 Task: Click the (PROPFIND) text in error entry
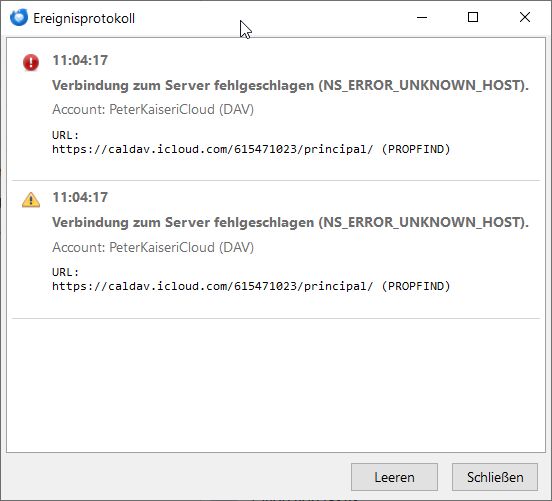(416, 149)
